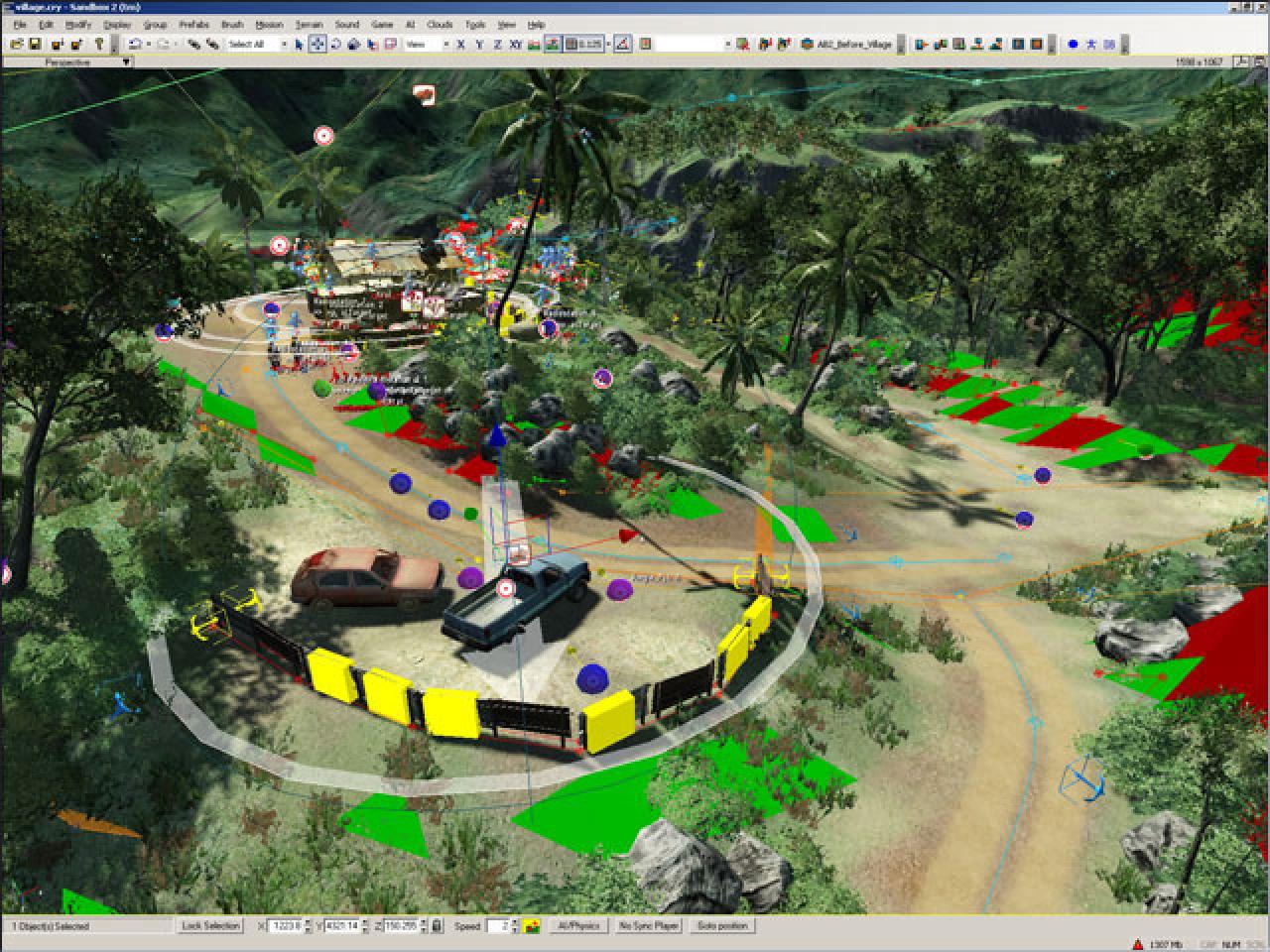Screen dimensions: 1270x952
Task: Select the Rotate object tool
Action: [336, 44]
